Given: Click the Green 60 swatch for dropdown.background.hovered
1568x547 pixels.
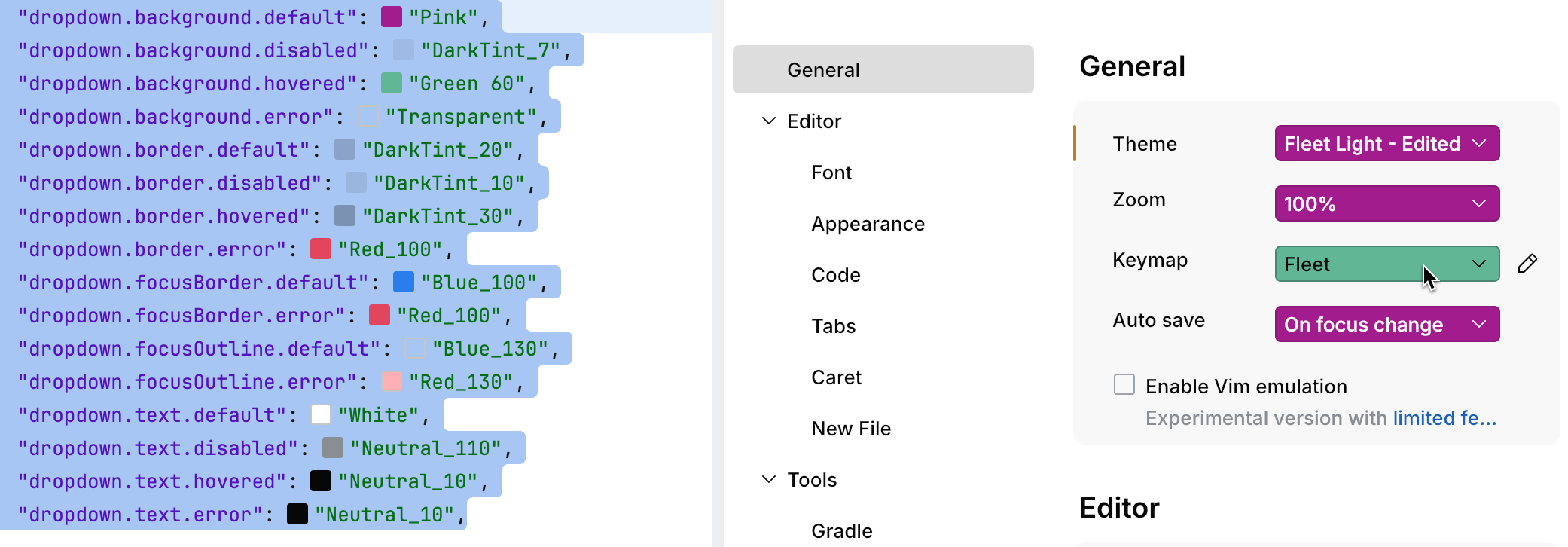Looking at the screenshot, I should coord(391,83).
